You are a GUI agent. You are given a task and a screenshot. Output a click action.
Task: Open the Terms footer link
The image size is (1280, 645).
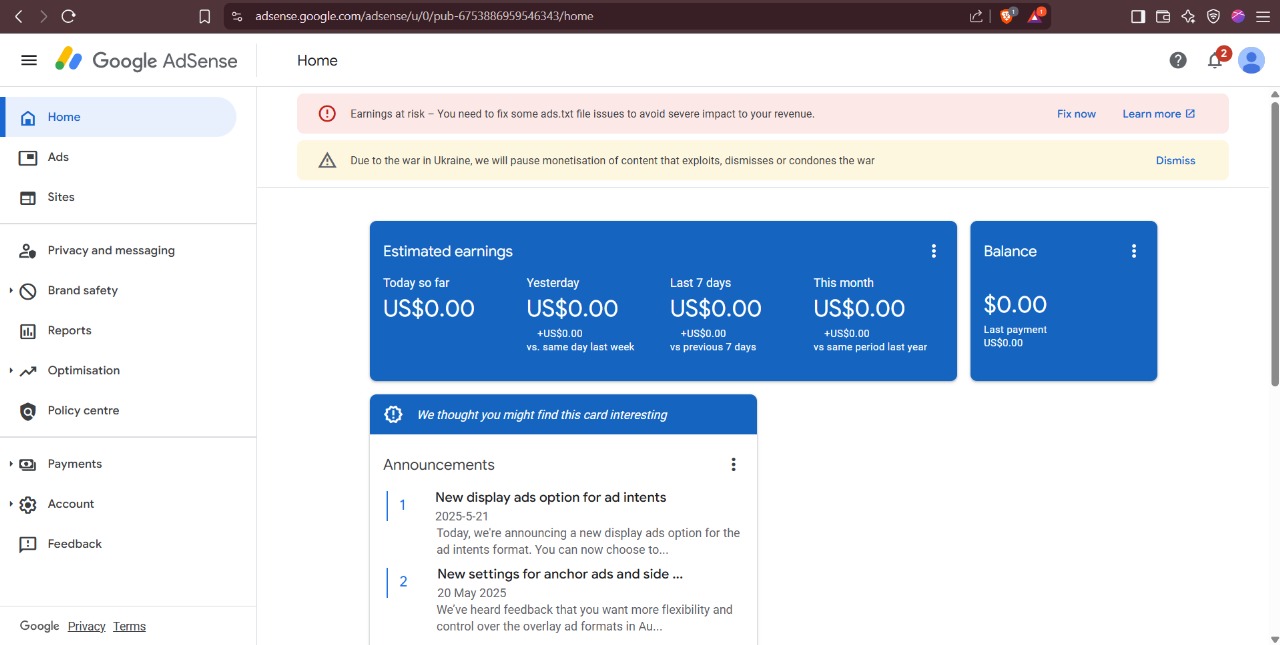coord(129,626)
